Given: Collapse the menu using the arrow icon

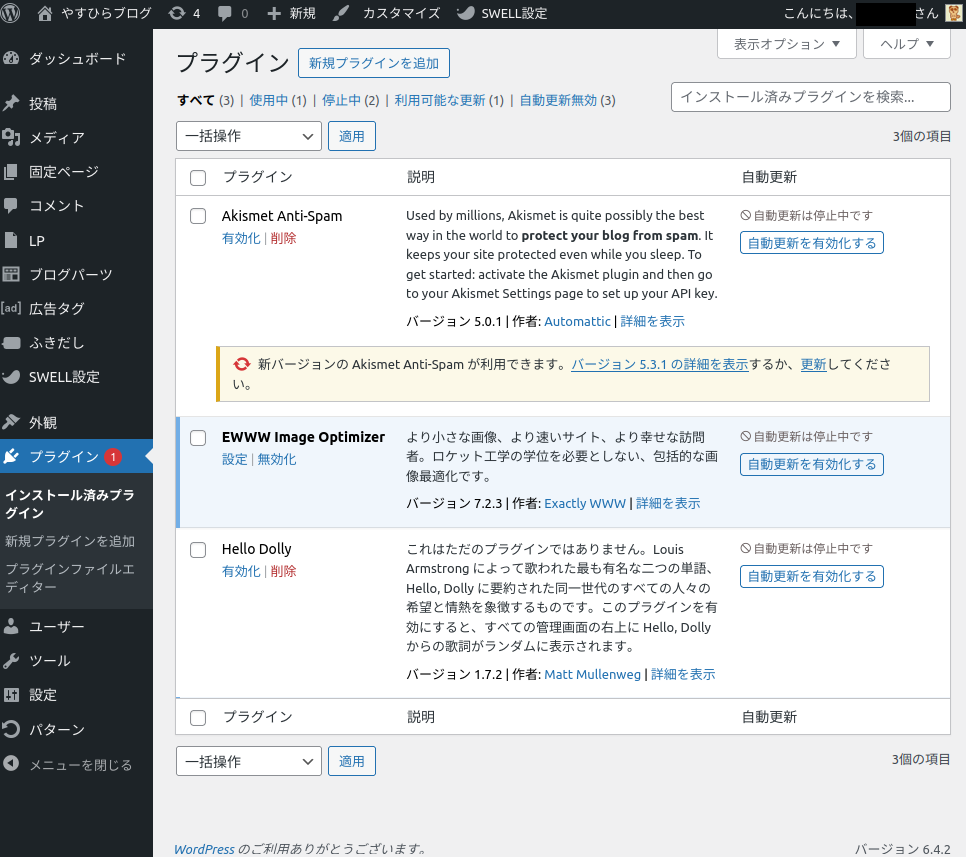Looking at the screenshot, I should click(12, 764).
